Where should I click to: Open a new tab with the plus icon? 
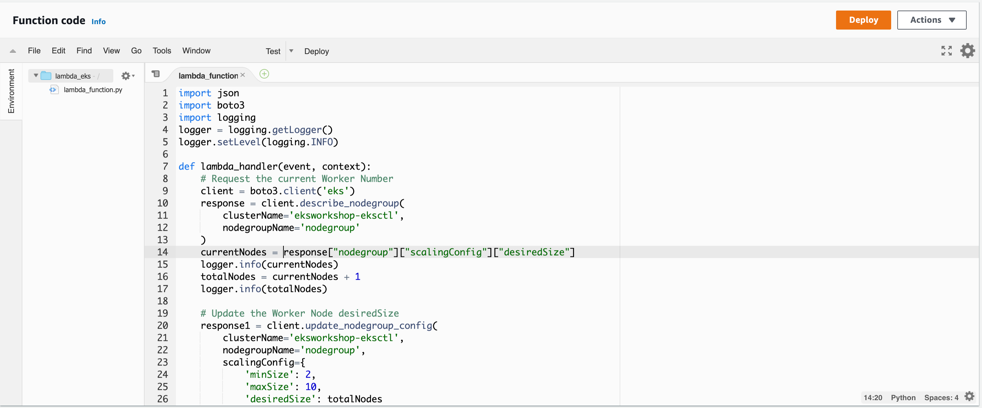[x=264, y=74]
